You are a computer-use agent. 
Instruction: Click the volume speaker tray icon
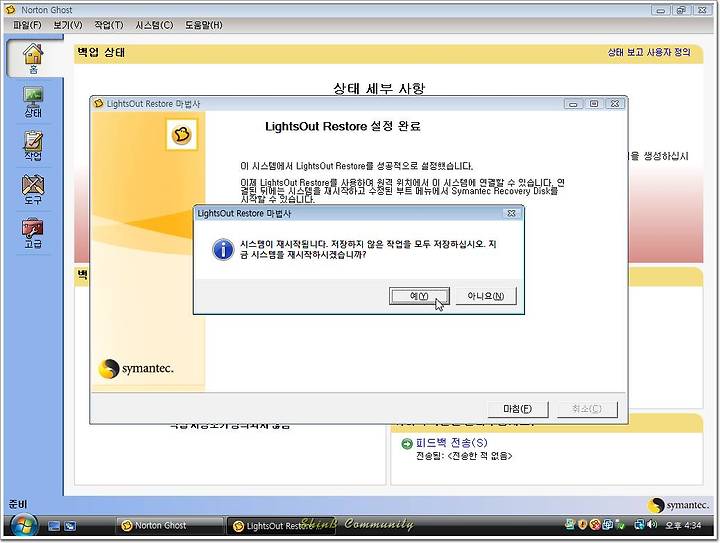pyautogui.click(x=652, y=524)
